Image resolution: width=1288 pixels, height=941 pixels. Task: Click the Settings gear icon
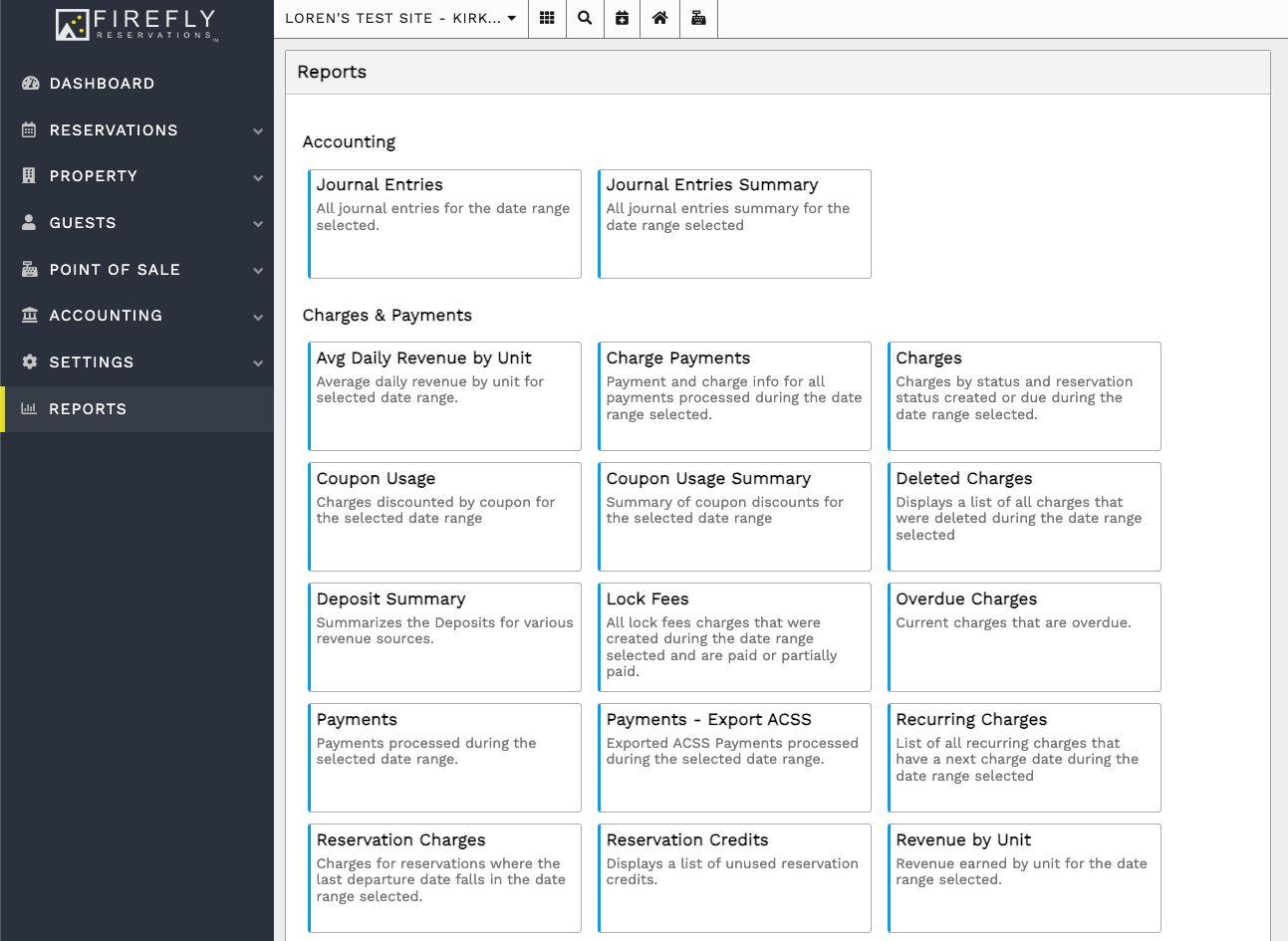click(30, 361)
